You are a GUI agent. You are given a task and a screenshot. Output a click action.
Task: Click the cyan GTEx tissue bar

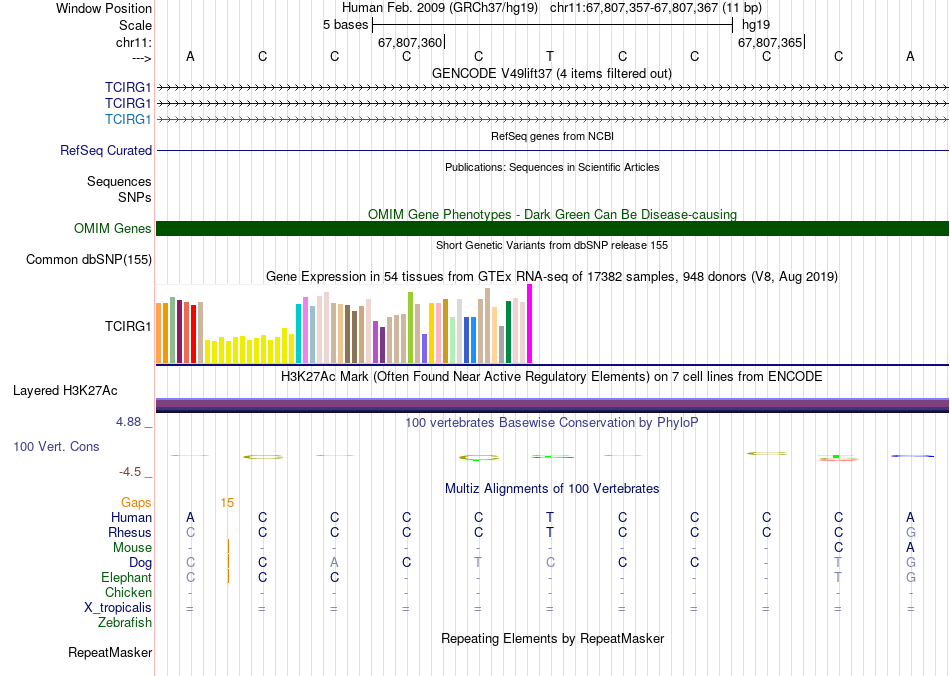click(x=298, y=334)
